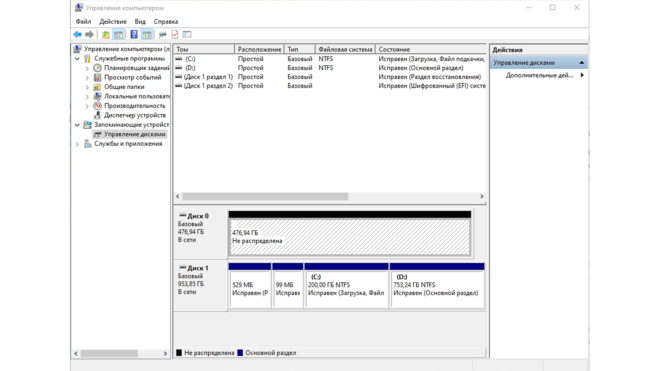Image resolution: width=660 pixels, height=371 pixels.
Task: Click the volume list horizontal scrollbar thumb
Action: point(265,196)
